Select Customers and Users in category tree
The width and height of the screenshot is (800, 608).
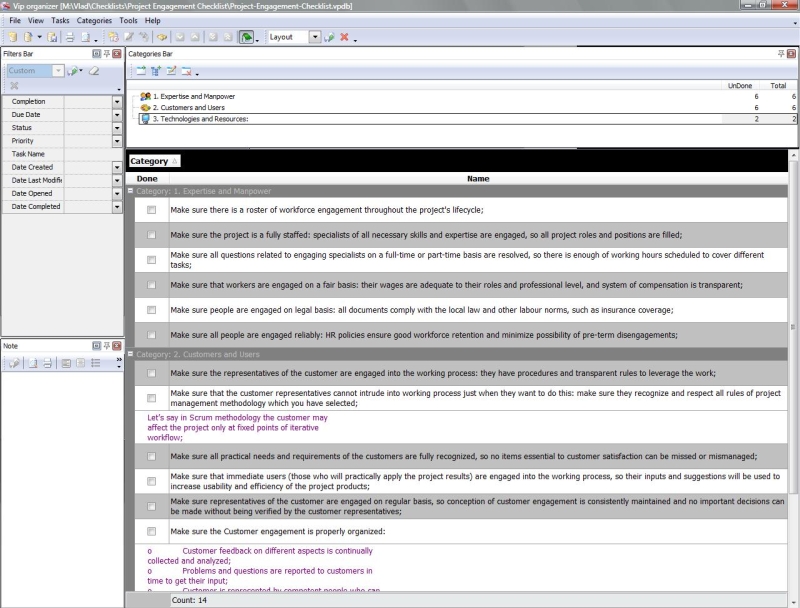pos(188,107)
